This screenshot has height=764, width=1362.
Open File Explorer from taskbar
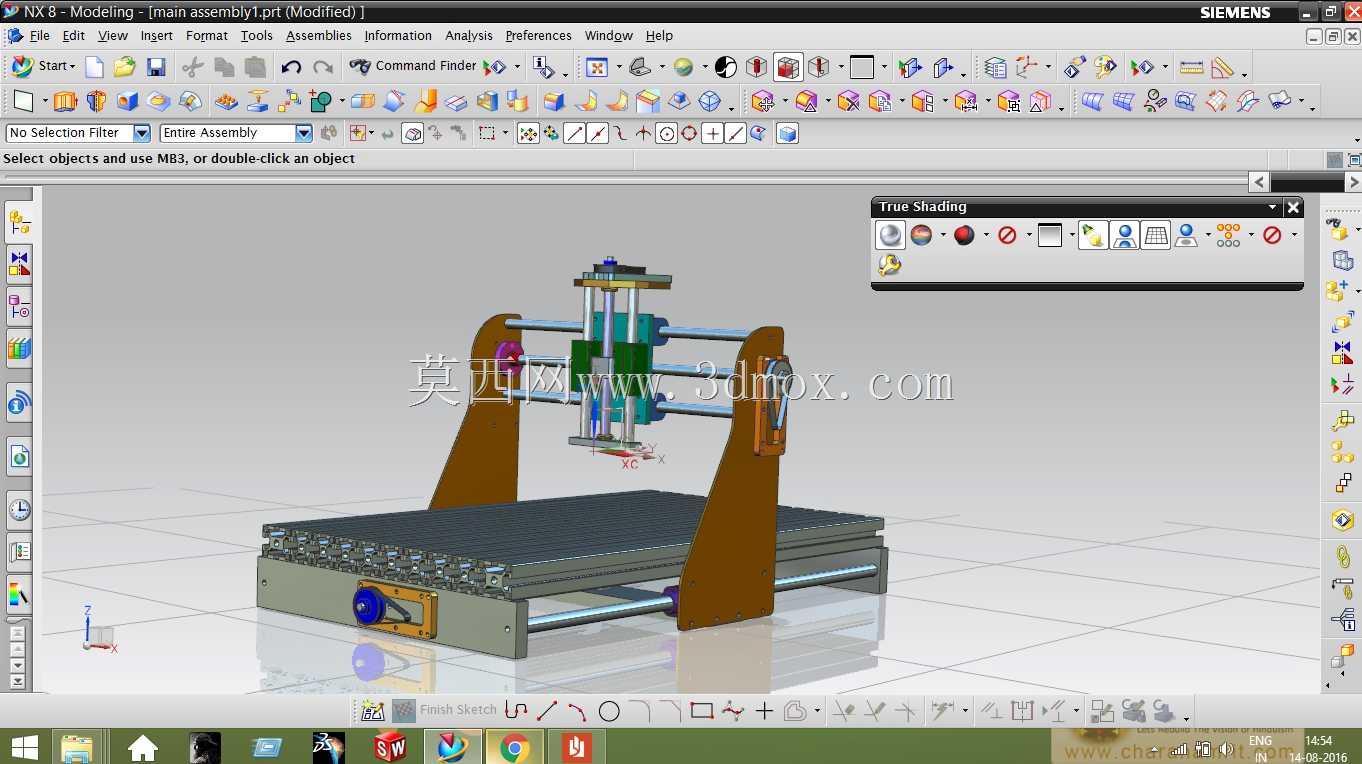point(77,746)
